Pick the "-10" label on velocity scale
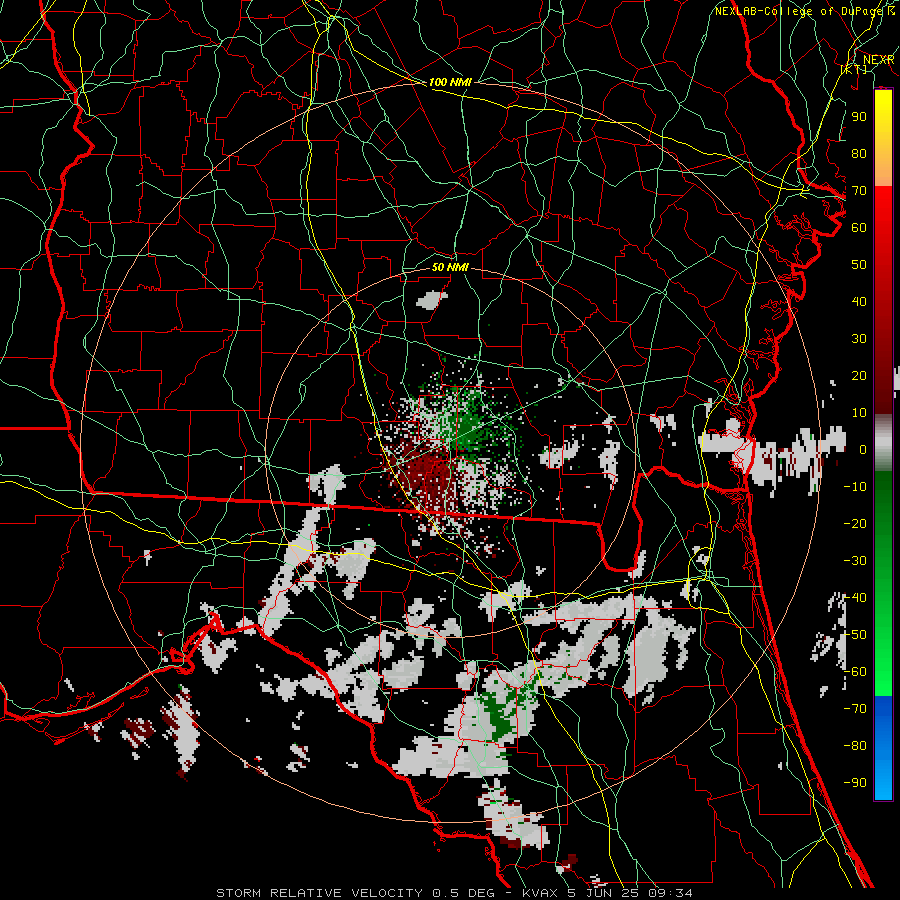This screenshot has width=900, height=900. tap(855, 487)
